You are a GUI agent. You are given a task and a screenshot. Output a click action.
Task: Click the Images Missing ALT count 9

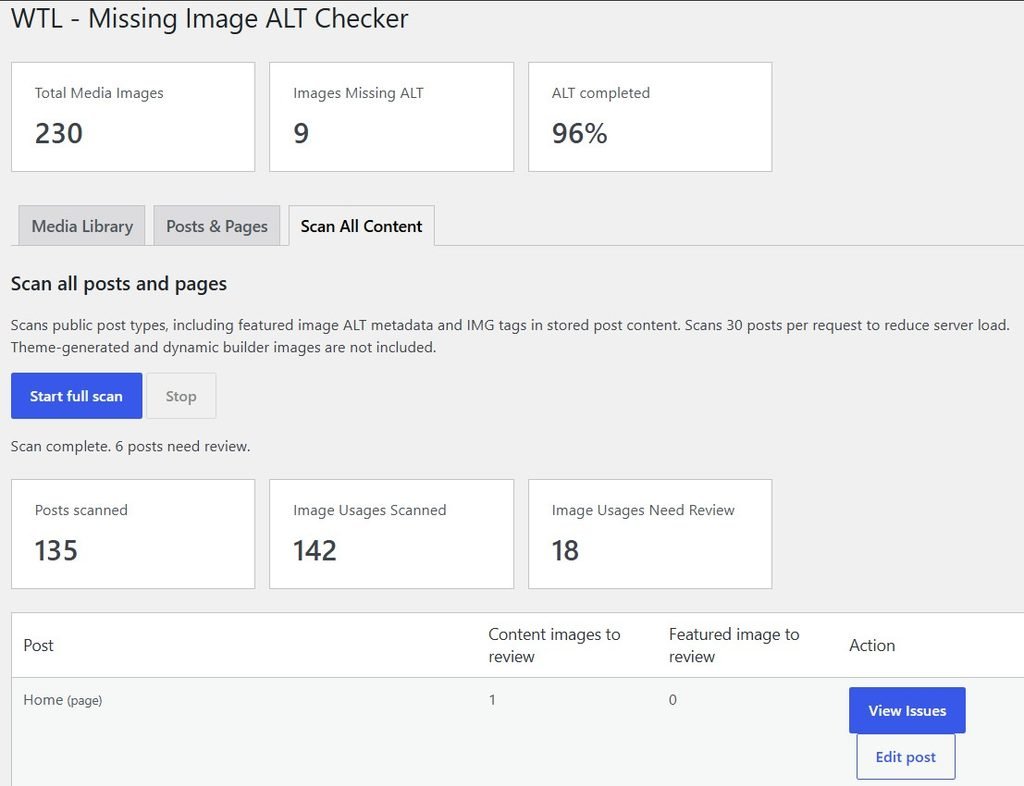(301, 133)
